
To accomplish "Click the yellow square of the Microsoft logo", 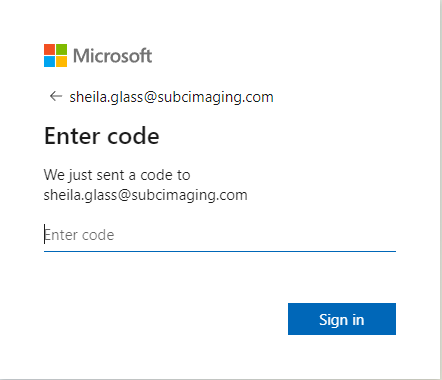I will pos(61,61).
